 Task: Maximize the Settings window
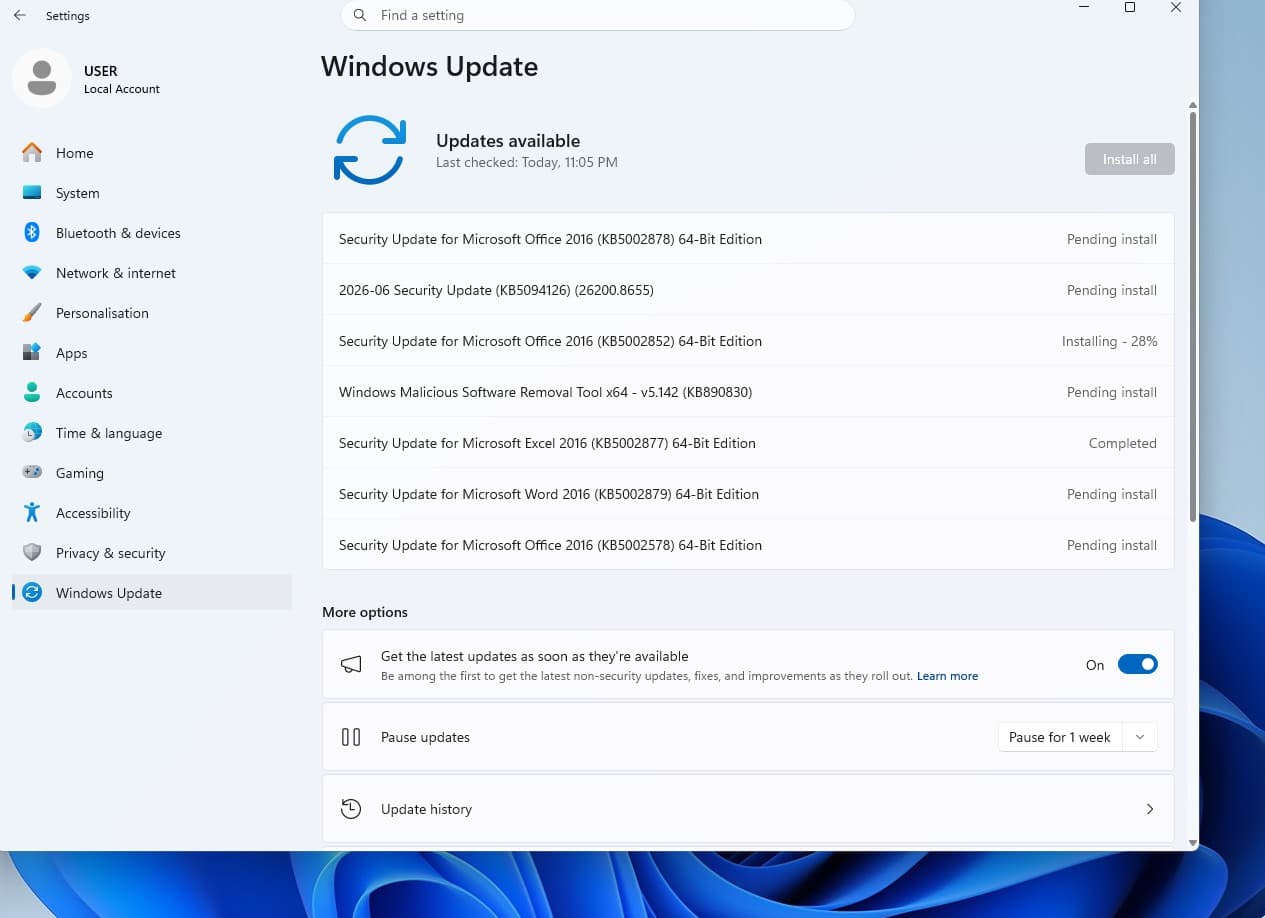(x=1130, y=7)
